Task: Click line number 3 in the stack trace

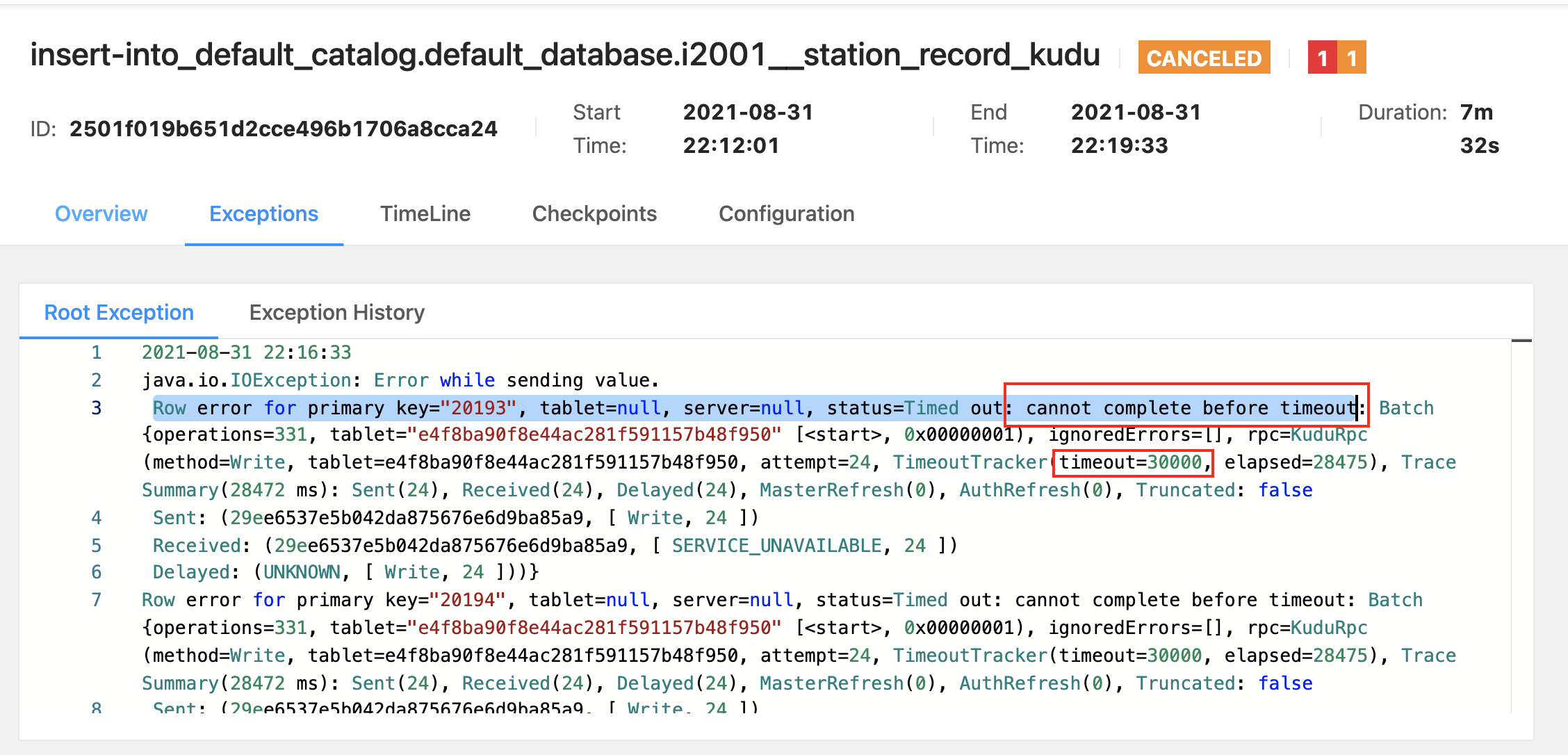Action: pyautogui.click(x=95, y=408)
